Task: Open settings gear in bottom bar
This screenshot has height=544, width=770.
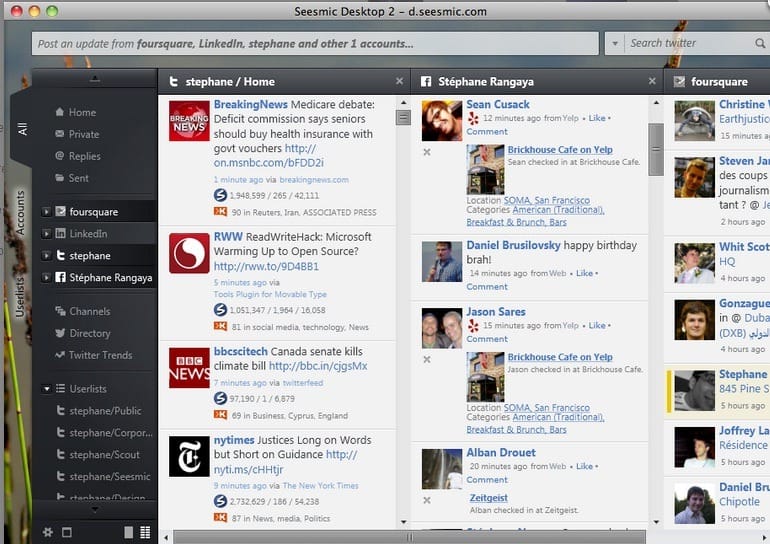Action: tap(48, 532)
